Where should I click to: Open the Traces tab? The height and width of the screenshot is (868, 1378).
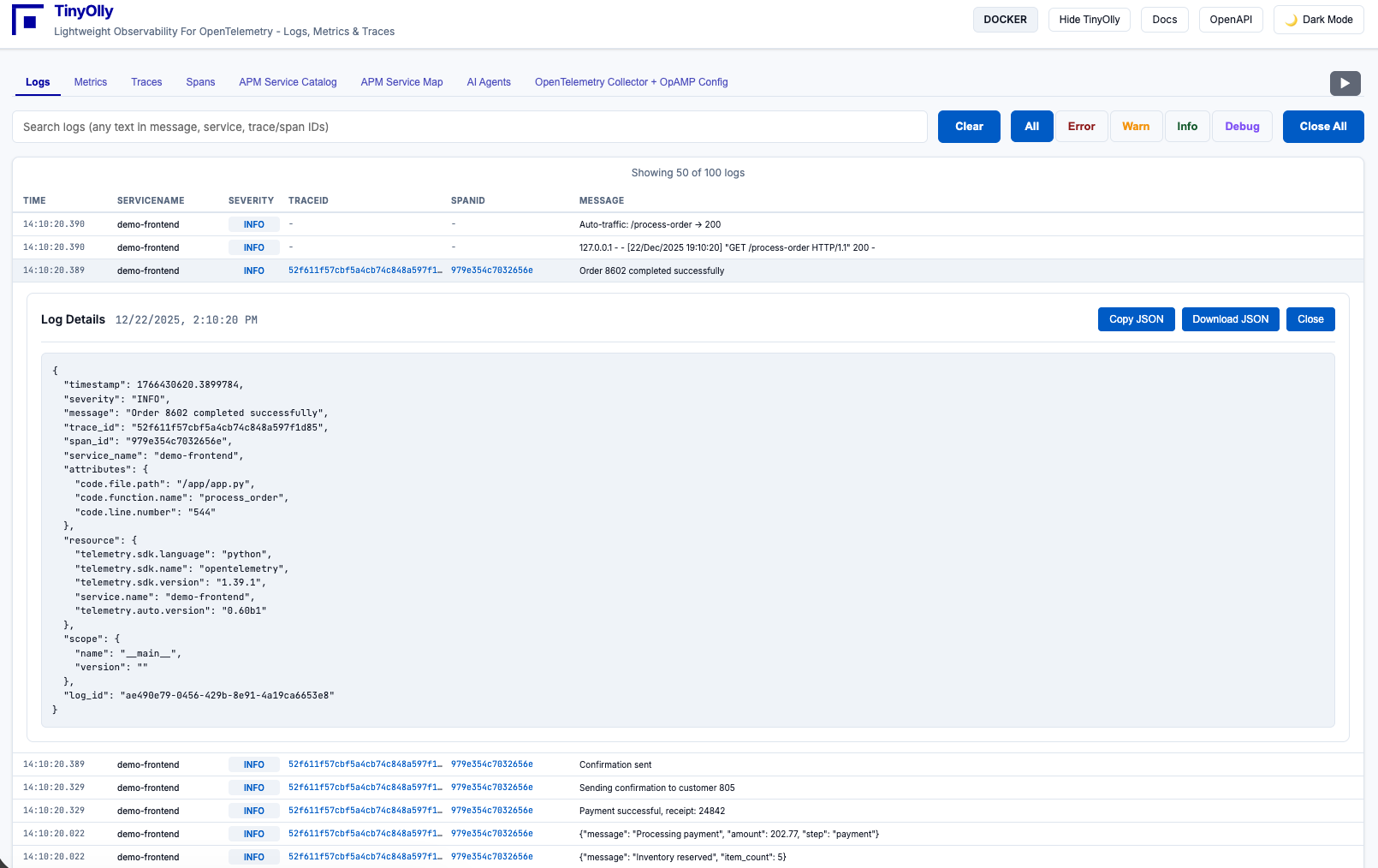click(146, 82)
